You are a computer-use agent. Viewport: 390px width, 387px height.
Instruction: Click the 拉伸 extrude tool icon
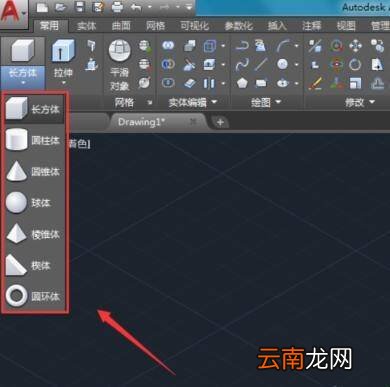63,51
